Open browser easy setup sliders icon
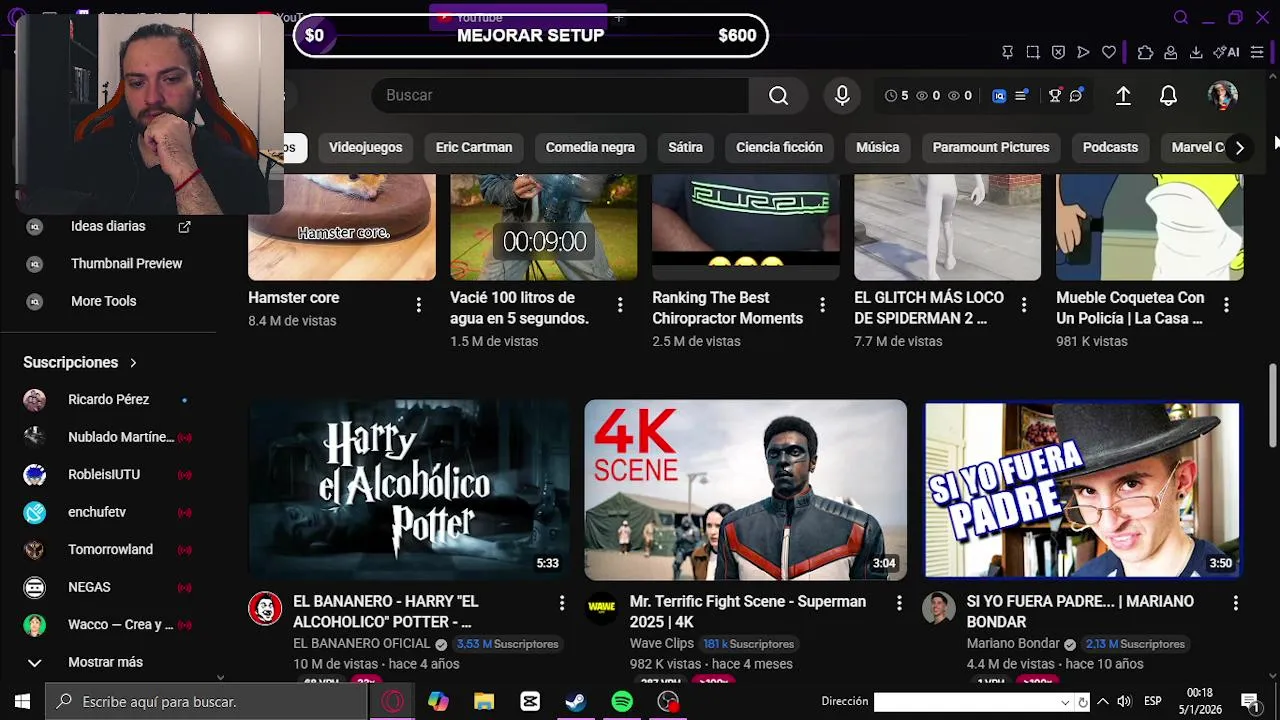 (x=1257, y=52)
